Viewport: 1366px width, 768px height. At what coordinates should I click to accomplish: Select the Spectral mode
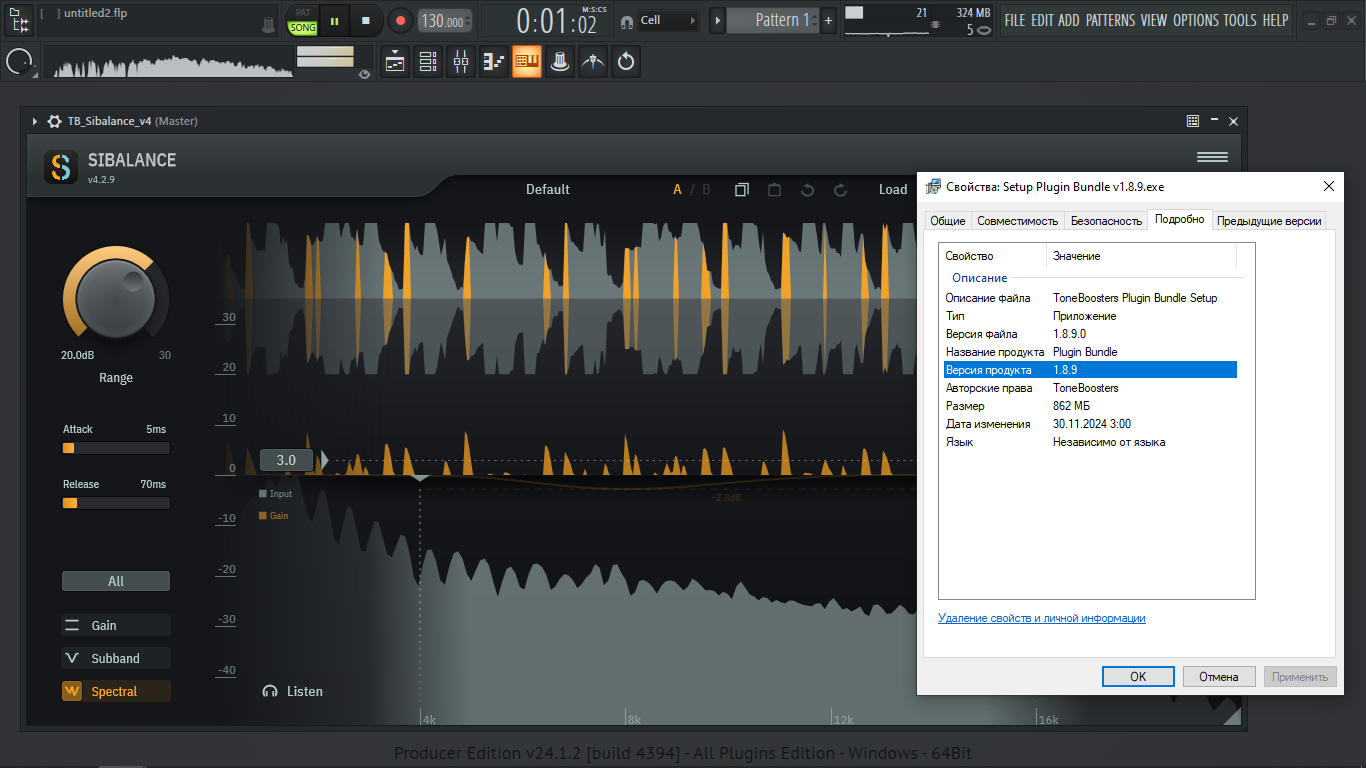point(116,691)
